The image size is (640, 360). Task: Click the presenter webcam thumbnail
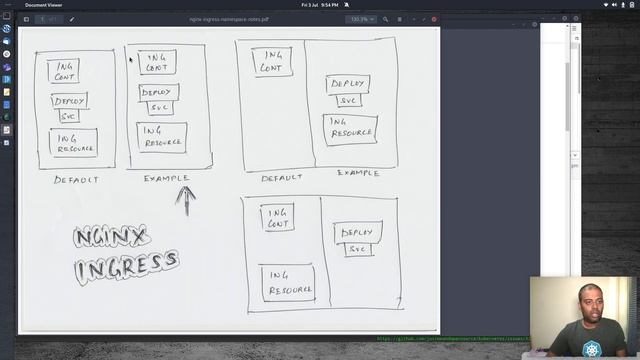pos(583,317)
